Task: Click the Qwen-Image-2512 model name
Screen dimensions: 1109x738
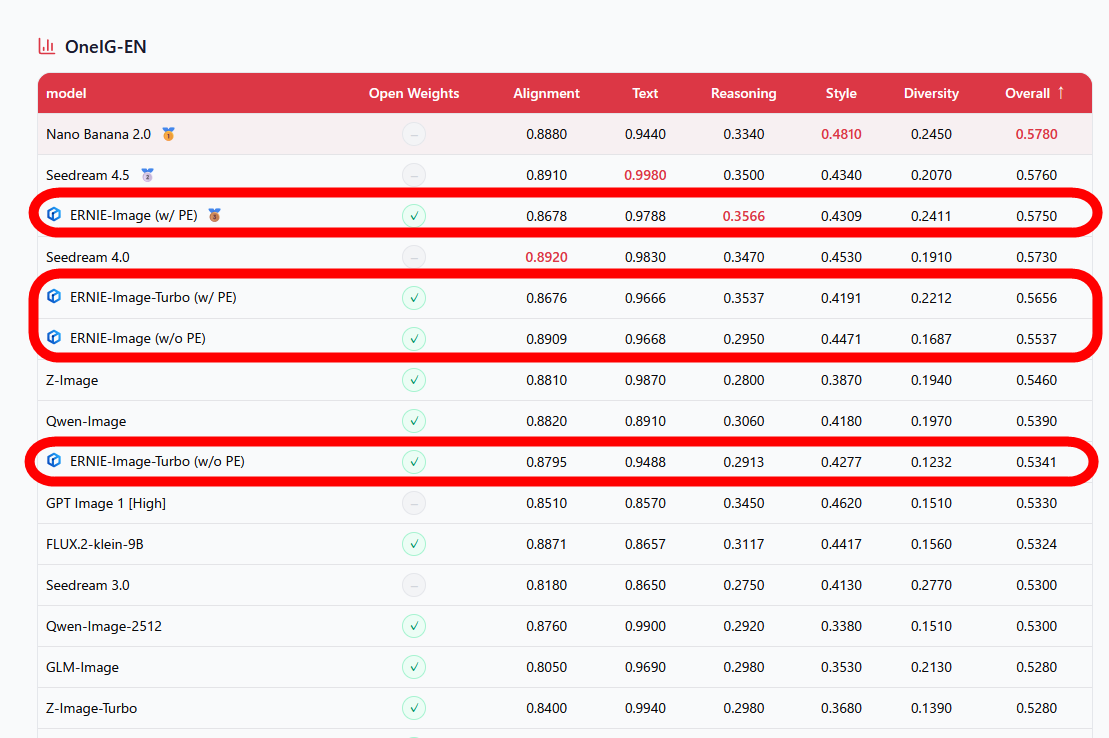Action: click(104, 626)
